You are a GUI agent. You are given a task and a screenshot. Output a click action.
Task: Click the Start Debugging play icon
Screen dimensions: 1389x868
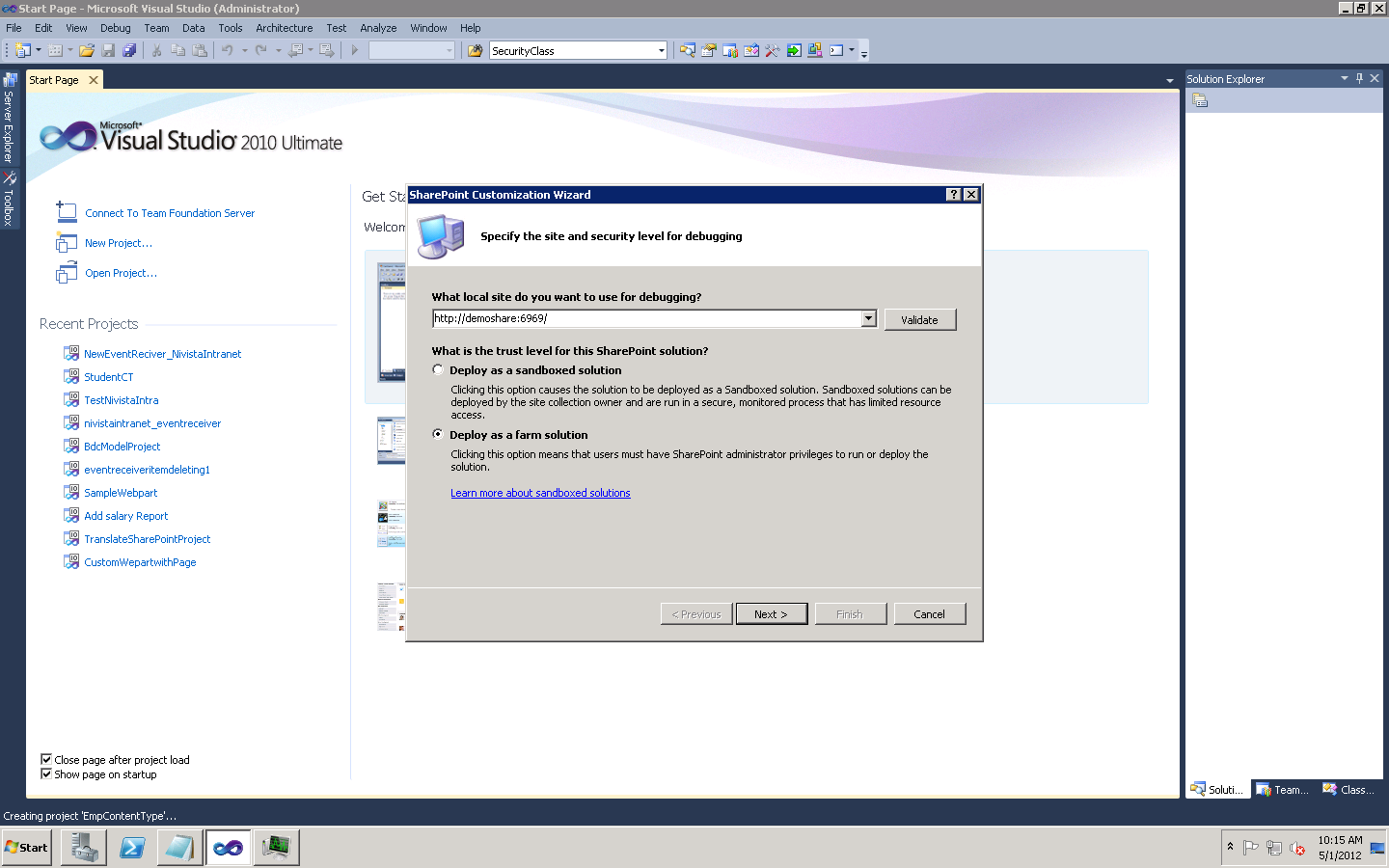355,50
